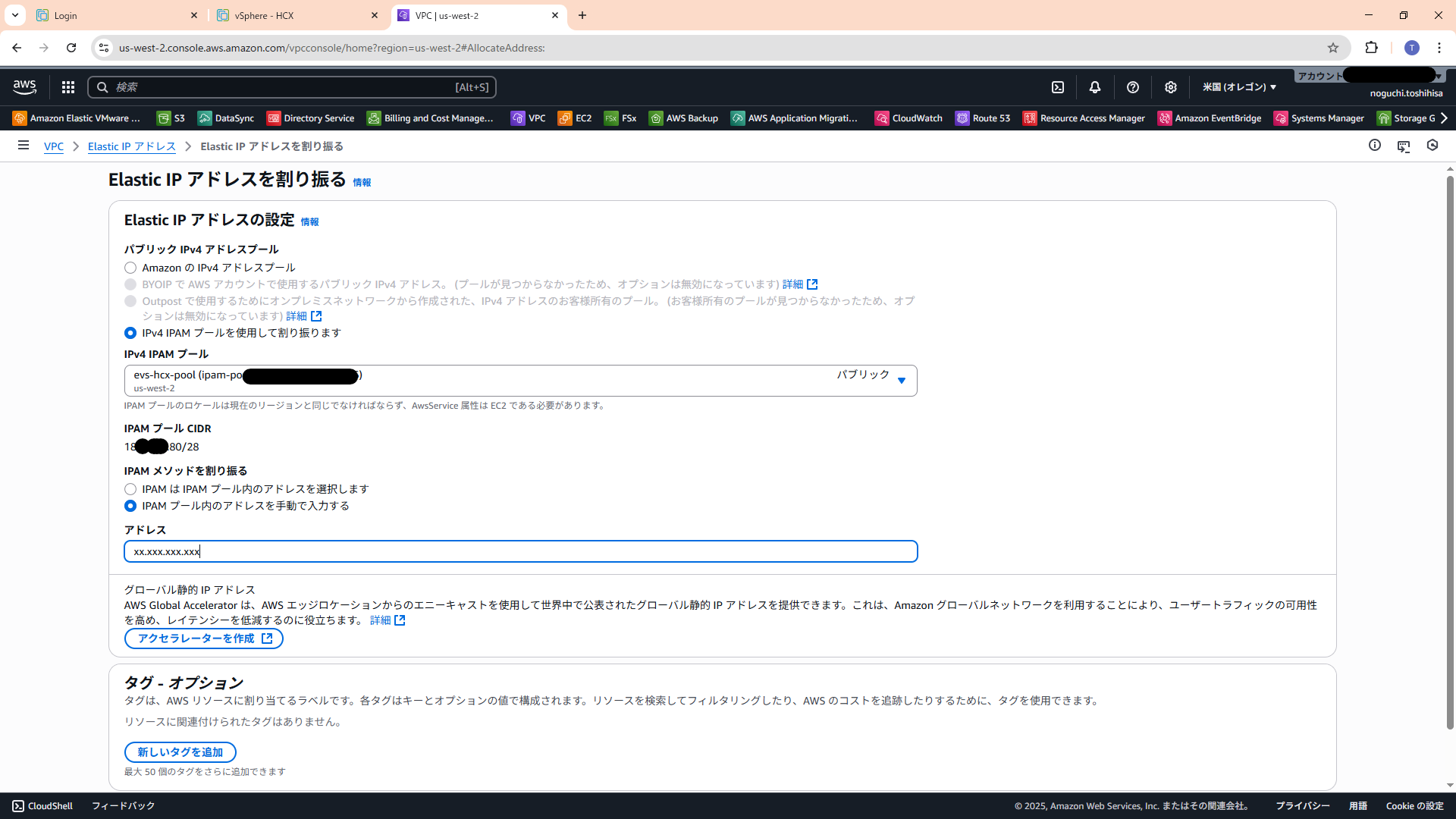Open CloudShell from the footer bar

[42, 805]
